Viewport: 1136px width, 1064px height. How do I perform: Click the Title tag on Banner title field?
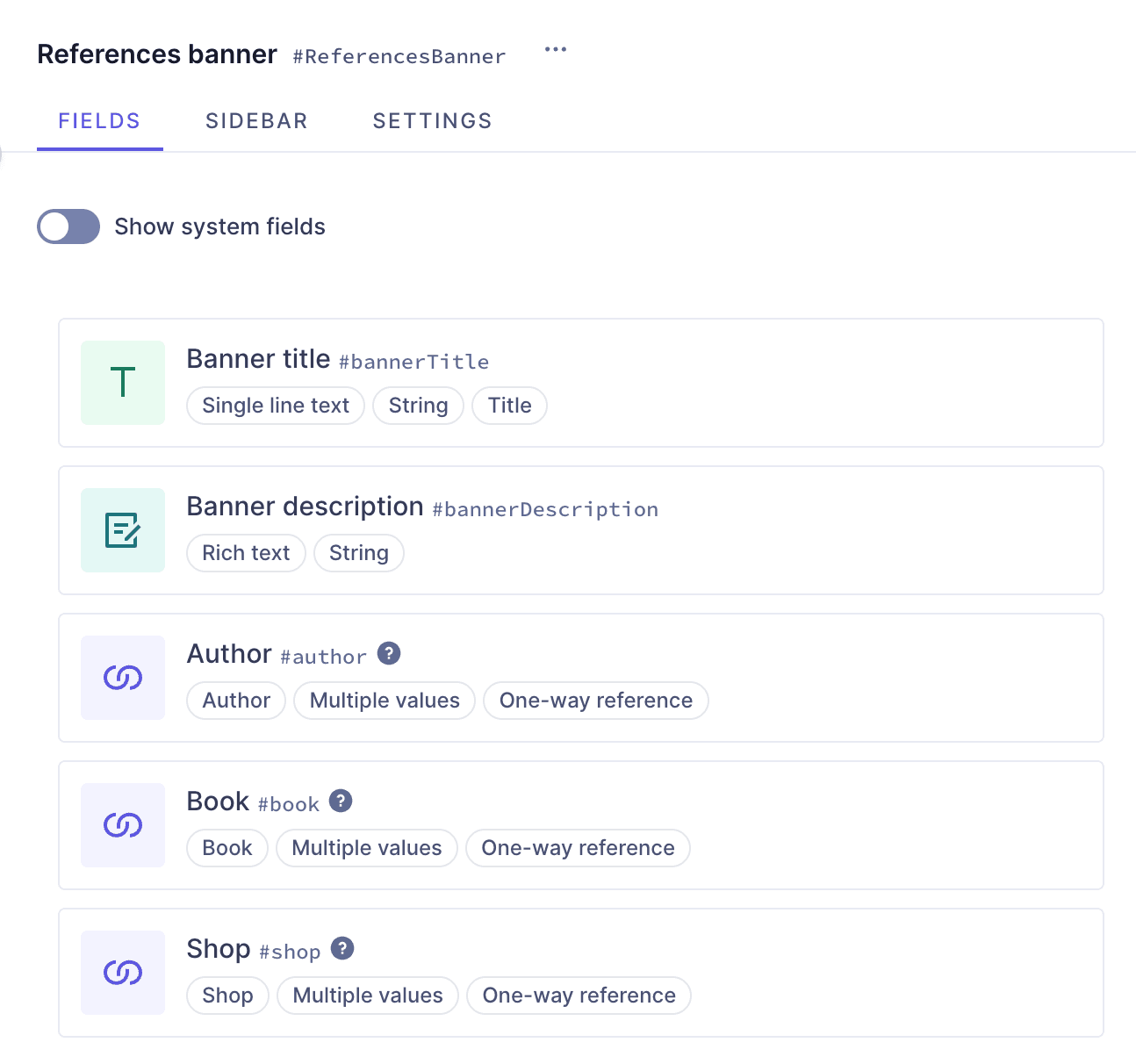pos(509,406)
